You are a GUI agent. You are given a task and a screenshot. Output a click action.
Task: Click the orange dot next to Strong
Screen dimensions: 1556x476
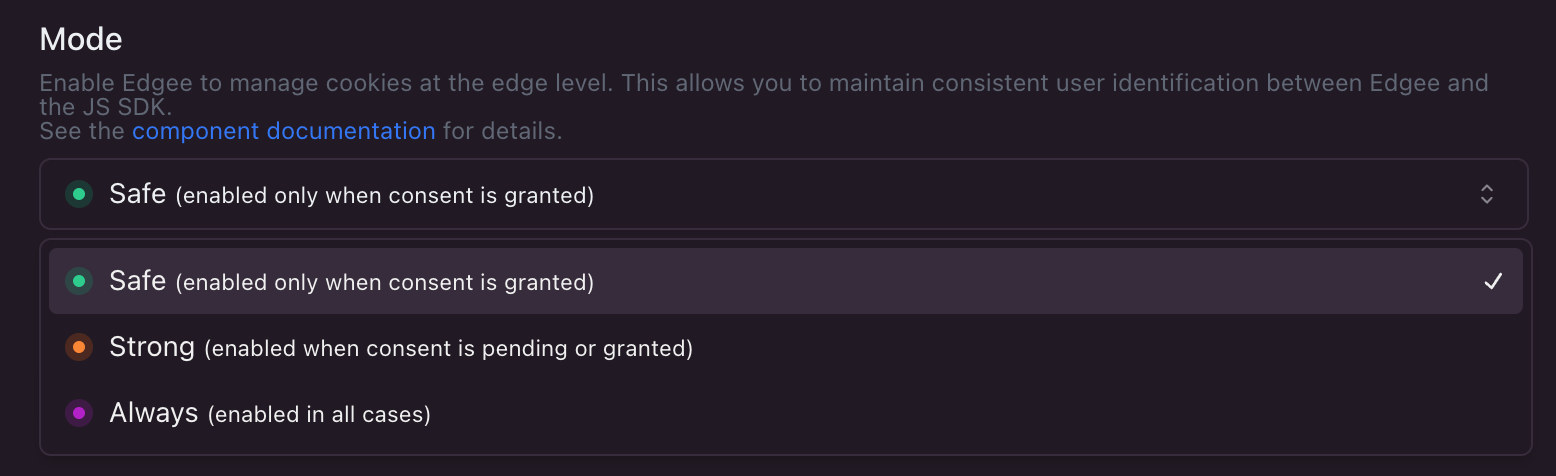pos(79,348)
